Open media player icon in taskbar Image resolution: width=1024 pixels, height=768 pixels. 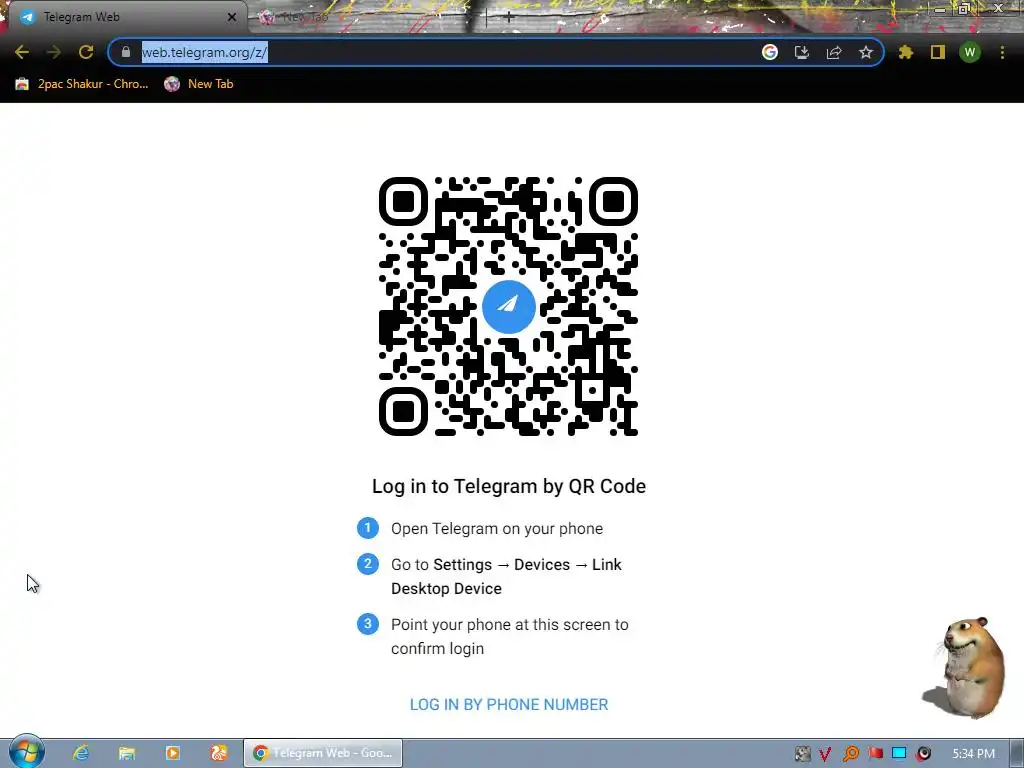(173, 753)
